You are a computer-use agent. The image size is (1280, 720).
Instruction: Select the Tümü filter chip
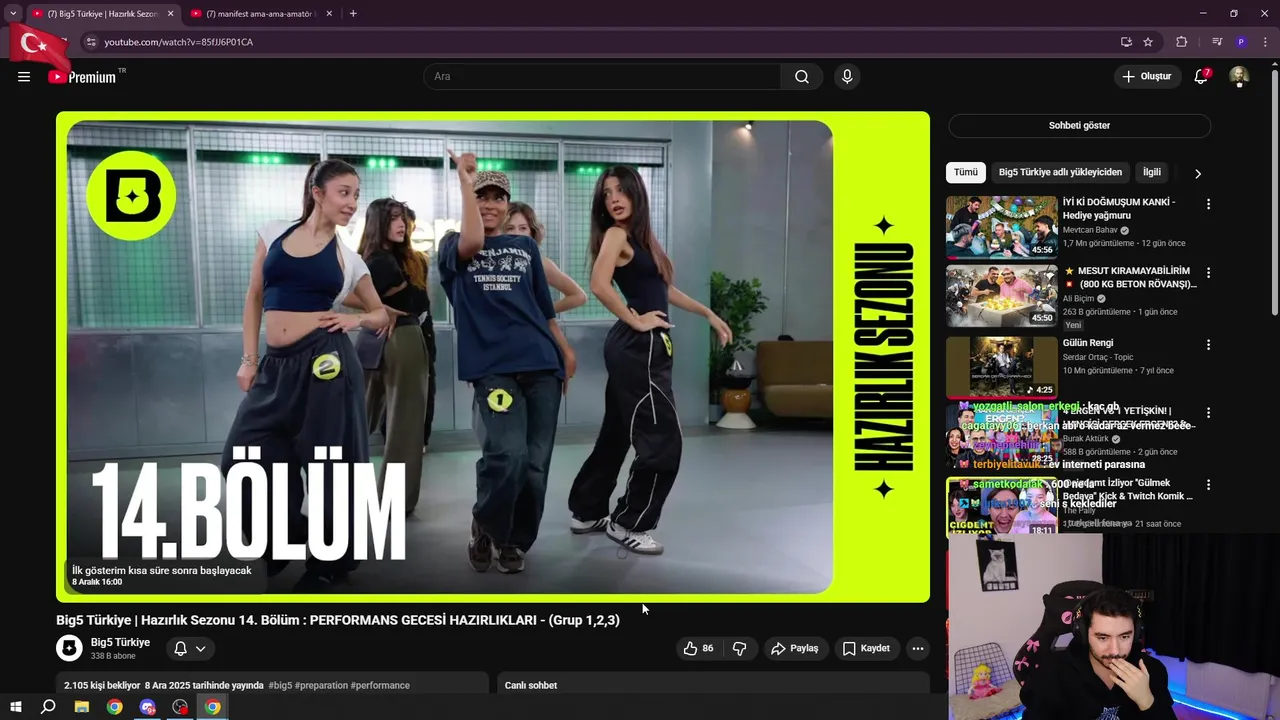(966, 172)
